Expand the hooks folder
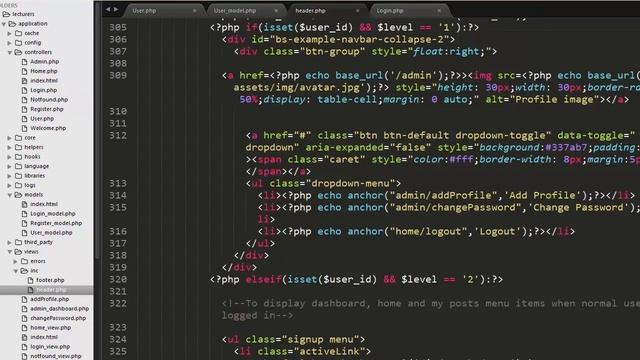 (x=9, y=157)
